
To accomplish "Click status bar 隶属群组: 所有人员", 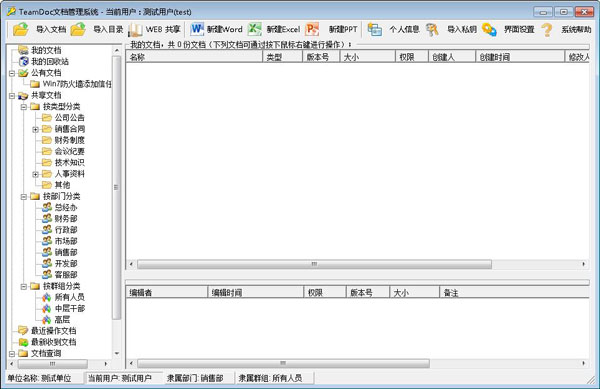I will (270, 378).
